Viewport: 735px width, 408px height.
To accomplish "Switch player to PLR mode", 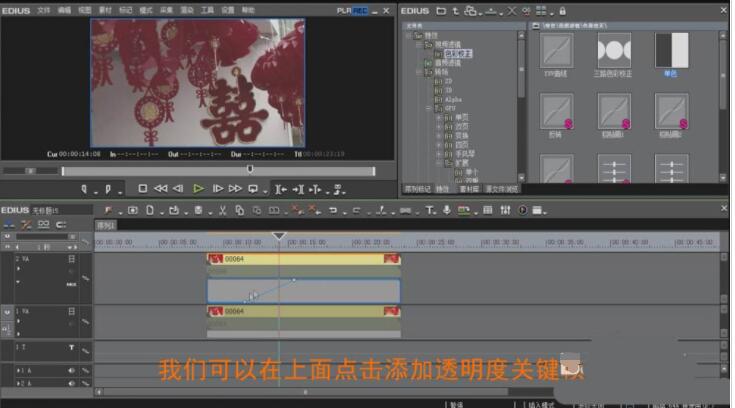I will point(344,10).
